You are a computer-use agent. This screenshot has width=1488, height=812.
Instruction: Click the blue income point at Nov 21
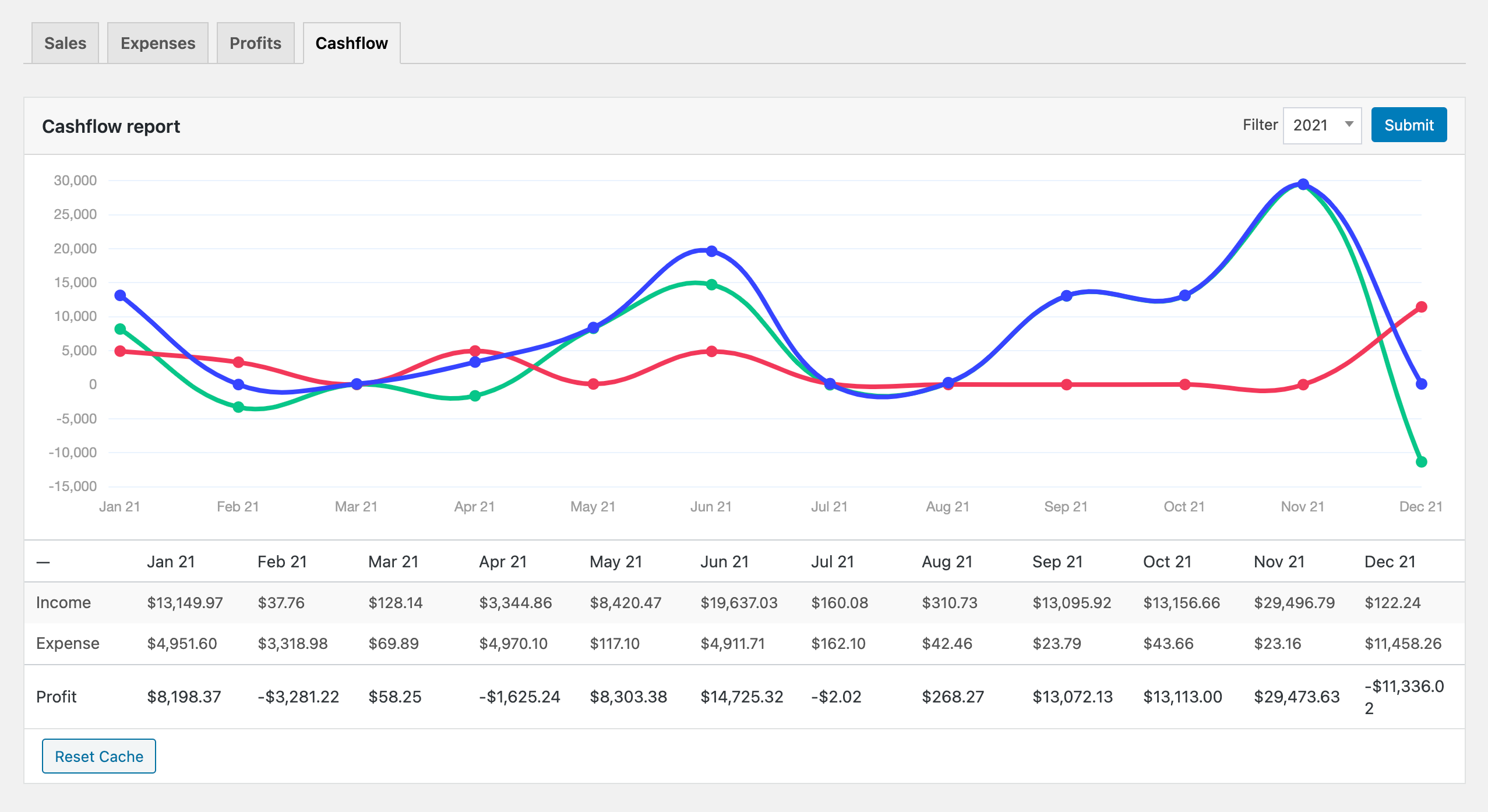pyautogui.click(x=1303, y=184)
